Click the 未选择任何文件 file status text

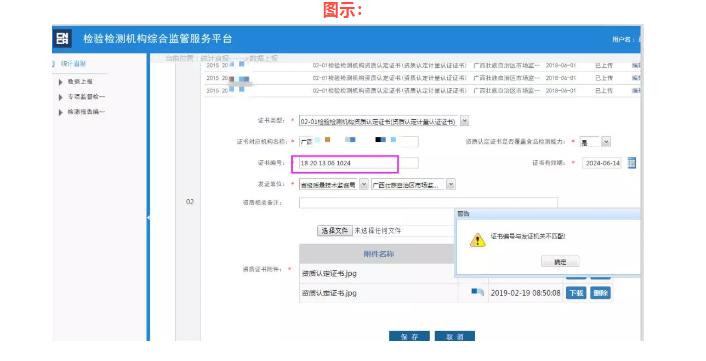378,230
